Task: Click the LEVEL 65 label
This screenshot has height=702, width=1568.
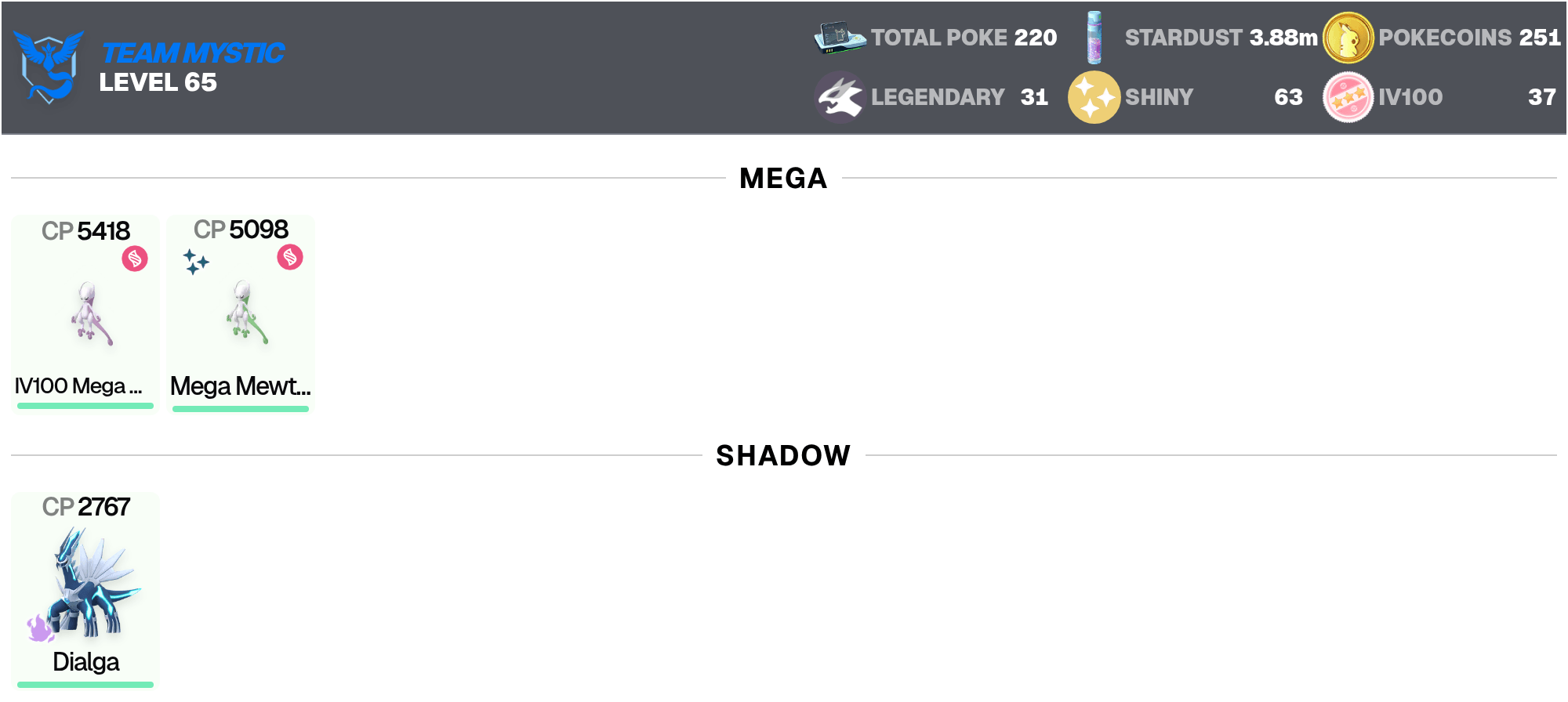Action: pos(158,82)
